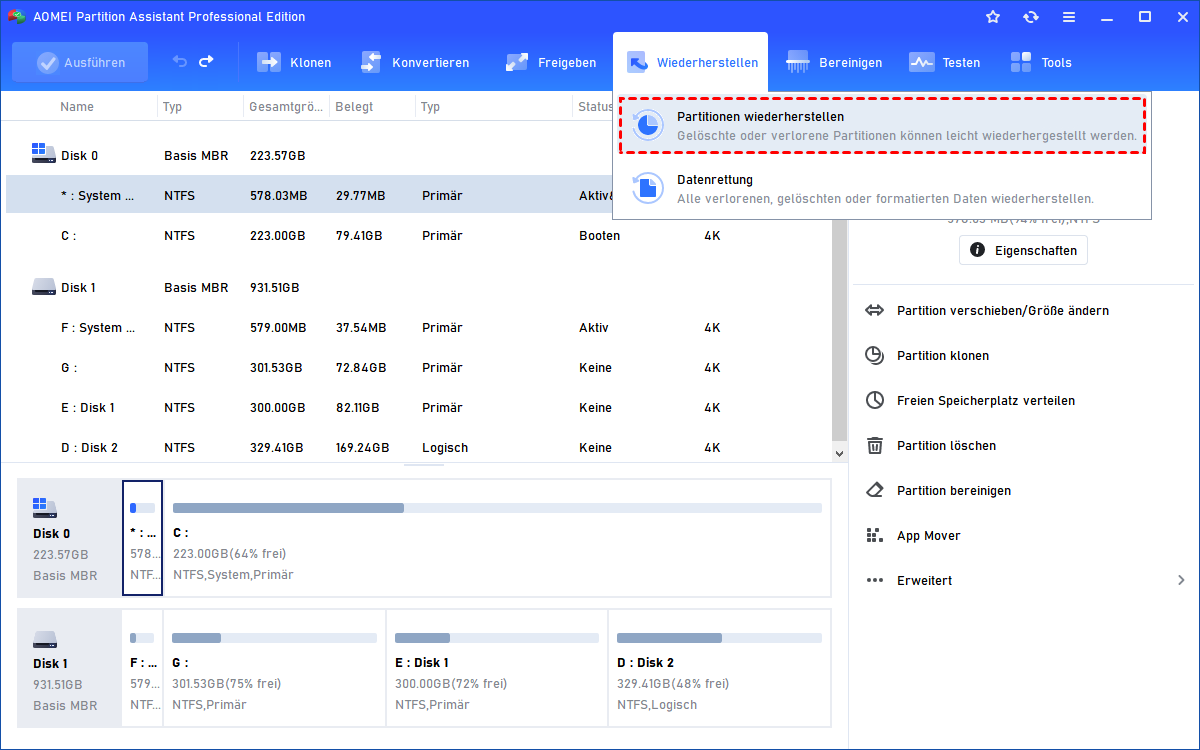Click the Testen waveform icon
The width and height of the screenshot is (1200, 750).
tap(921, 62)
